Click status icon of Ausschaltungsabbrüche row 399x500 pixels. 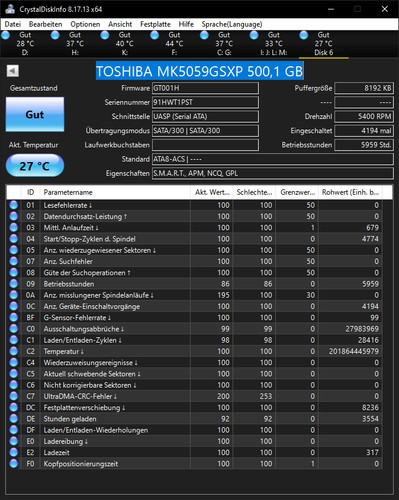[14, 329]
